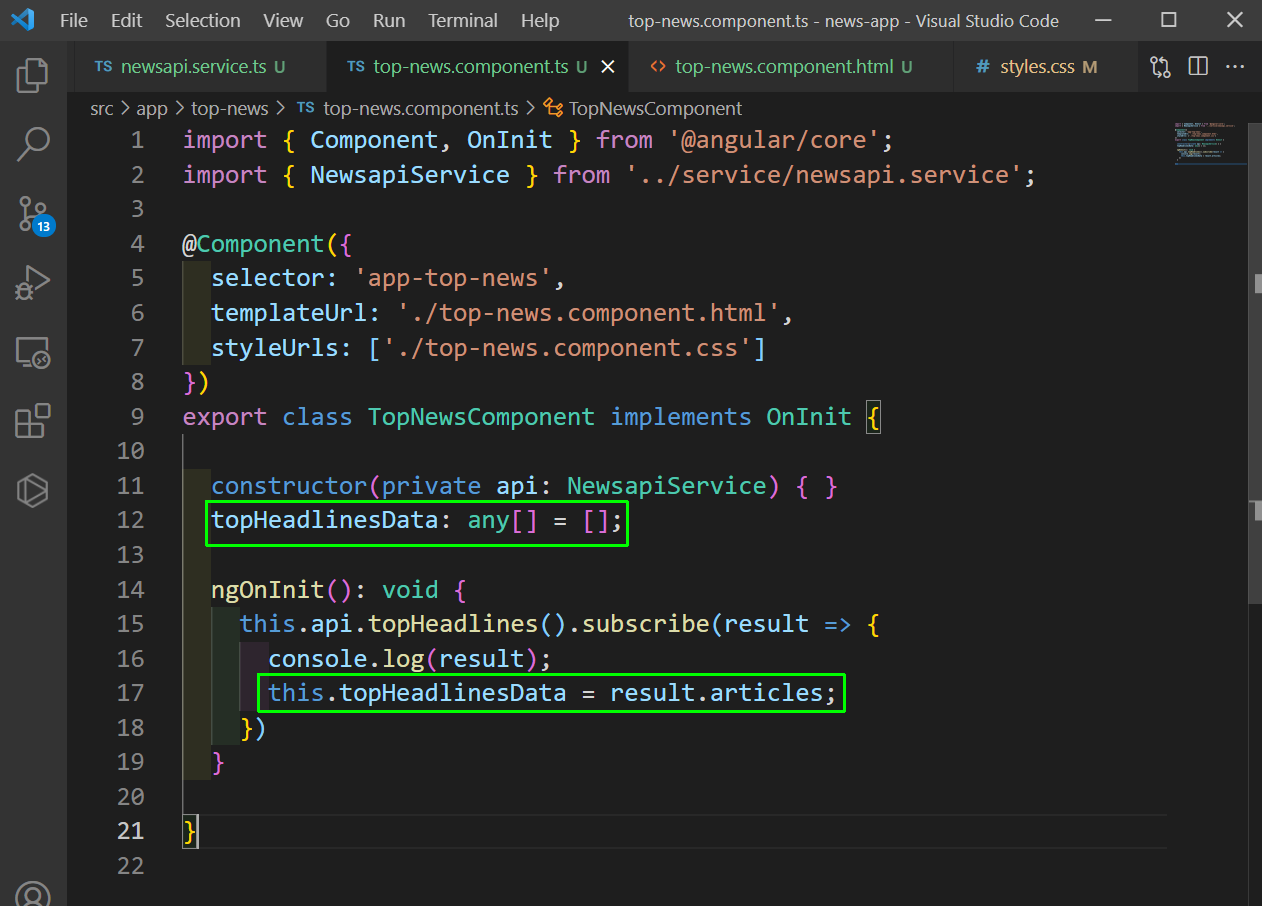Screen dimensions: 1262x906
Task: Open the Run and Debug view
Action: click(33, 283)
